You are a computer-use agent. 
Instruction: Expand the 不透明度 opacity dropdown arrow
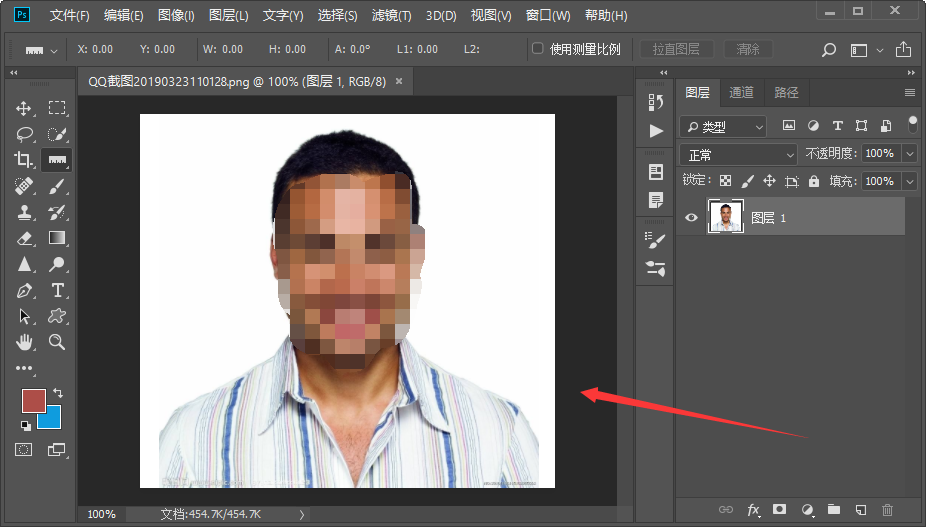[909, 154]
